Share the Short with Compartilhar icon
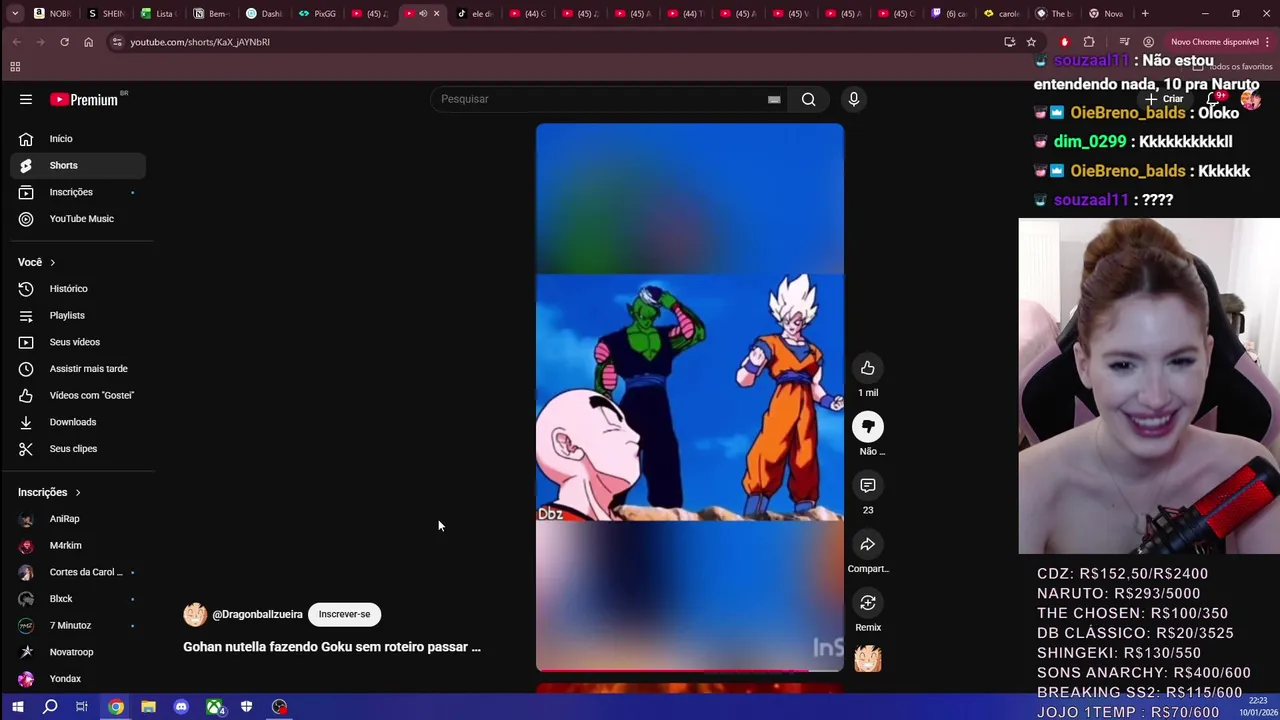 pos(868,544)
